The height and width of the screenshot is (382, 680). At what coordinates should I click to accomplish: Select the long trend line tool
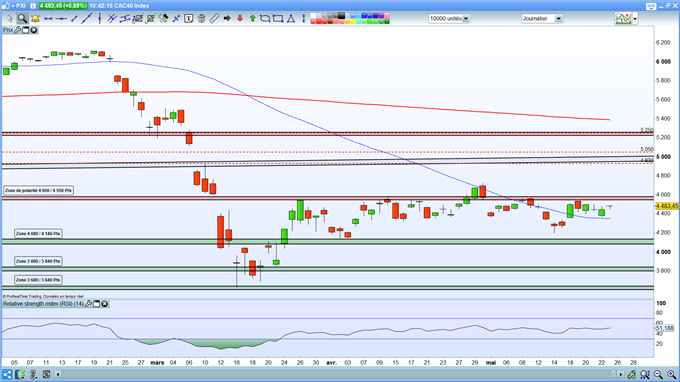(87, 19)
